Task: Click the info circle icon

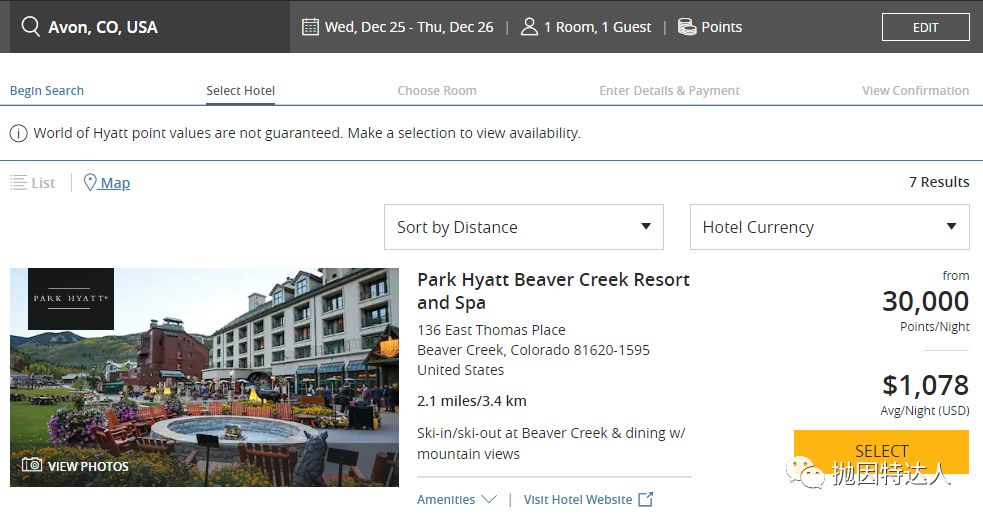Action: [18, 133]
